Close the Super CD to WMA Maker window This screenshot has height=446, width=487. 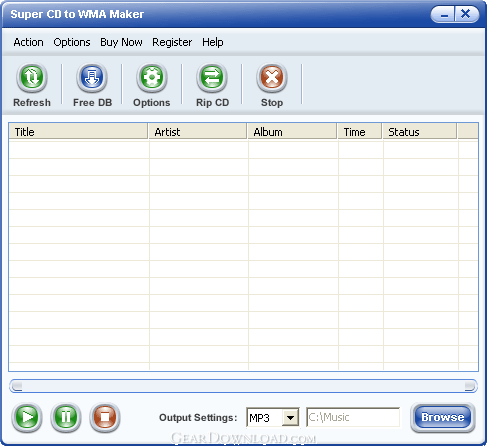point(466,15)
